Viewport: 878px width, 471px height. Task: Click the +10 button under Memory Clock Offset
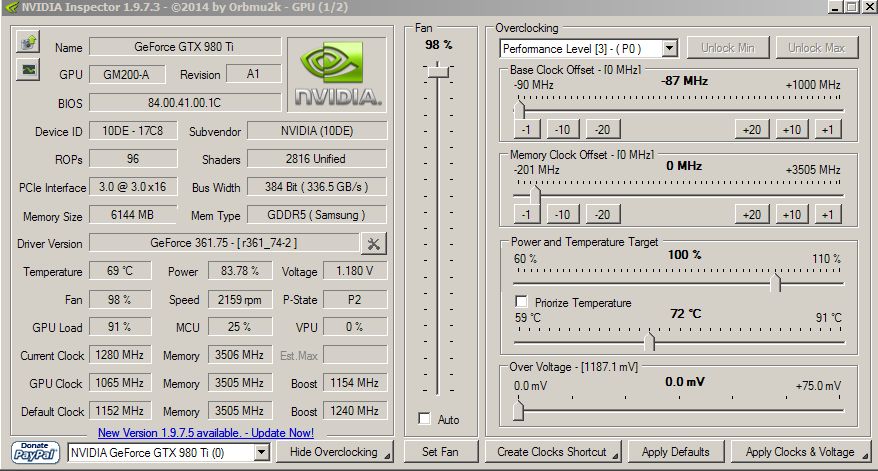point(792,214)
